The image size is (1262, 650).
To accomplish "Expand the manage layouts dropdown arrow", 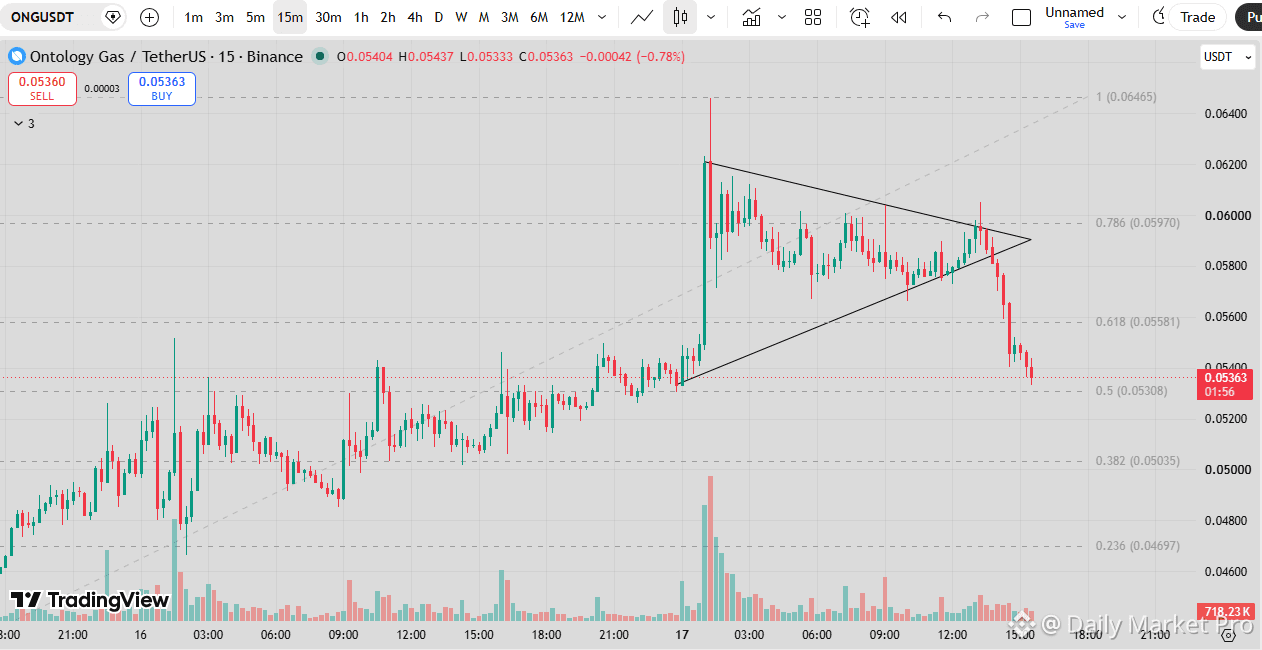I will (1121, 17).
